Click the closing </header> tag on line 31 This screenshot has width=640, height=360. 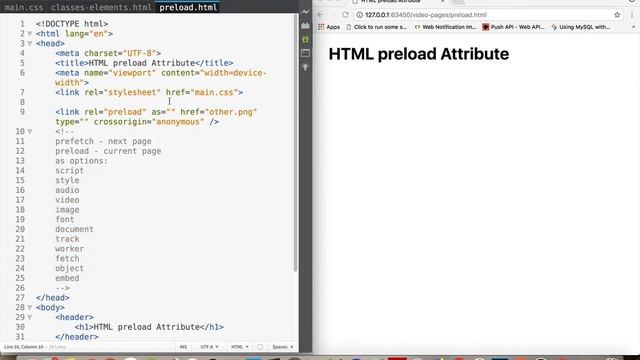coord(77,337)
